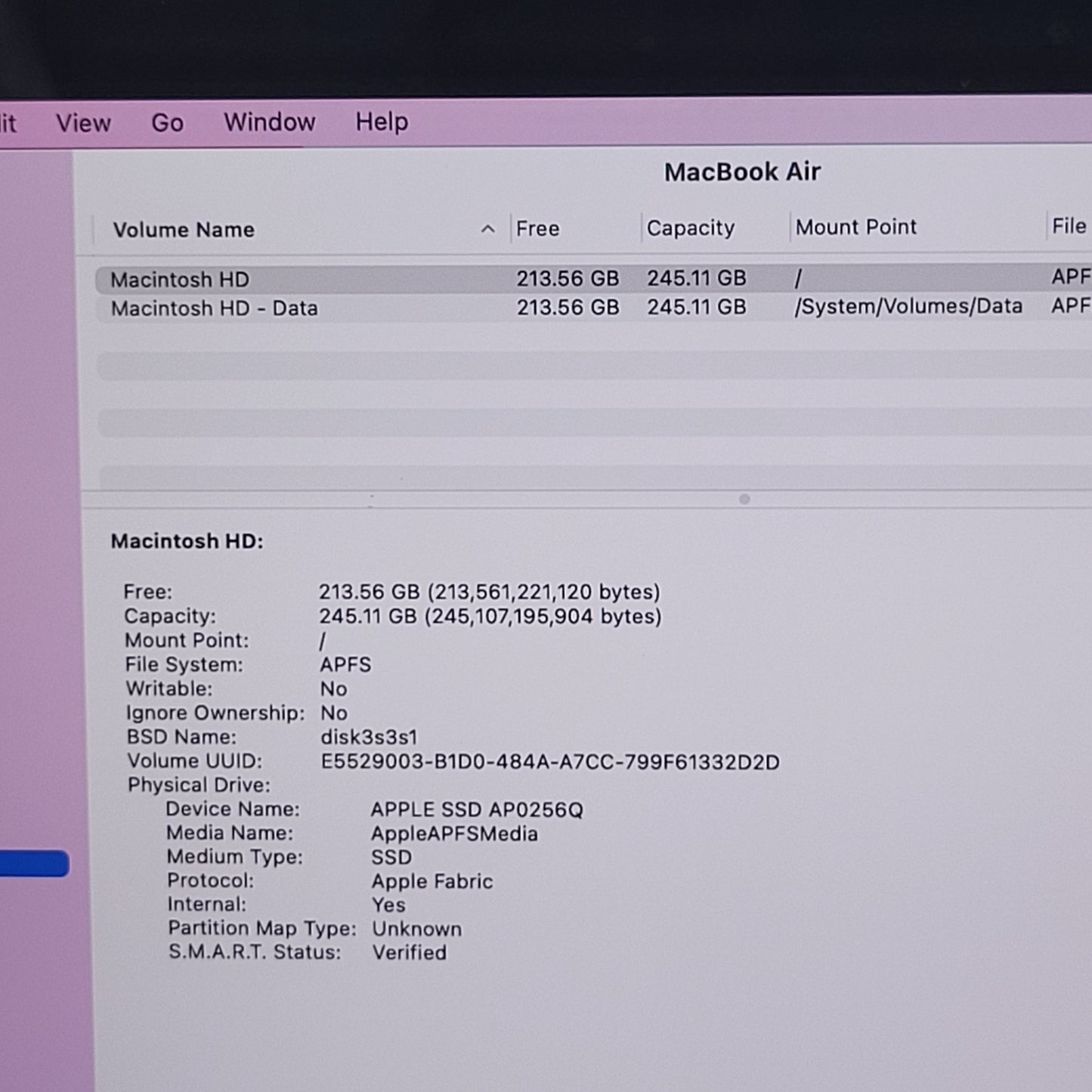This screenshot has width=1092, height=1092.
Task: Click the sort arrow on Volume Name
Action: pos(488,229)
